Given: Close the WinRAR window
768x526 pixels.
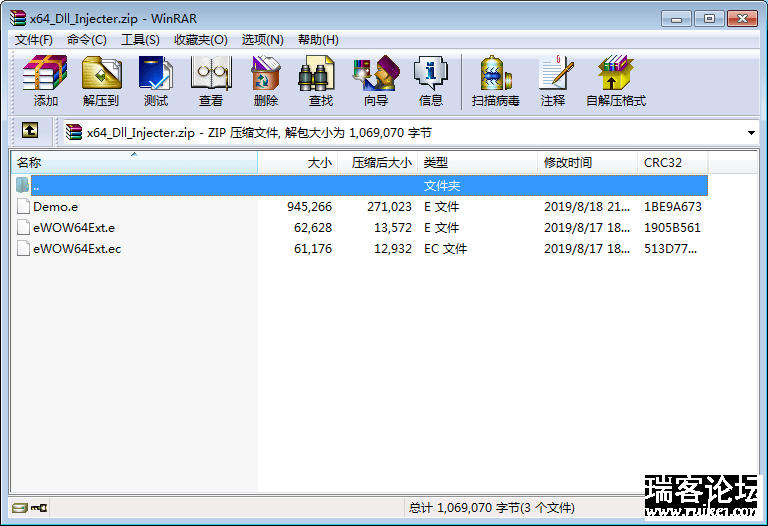Looking at the screenshot, I should click(742, 19).
